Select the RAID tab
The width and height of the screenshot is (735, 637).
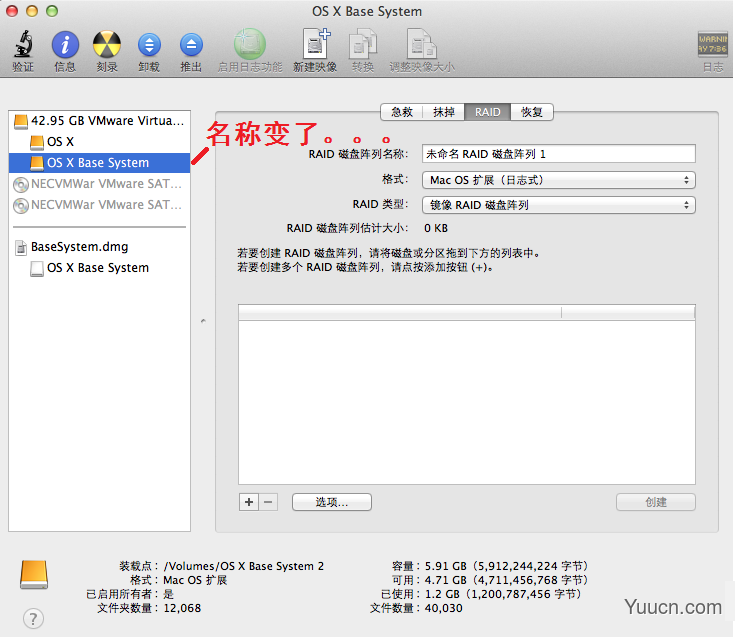pos(488,112)
